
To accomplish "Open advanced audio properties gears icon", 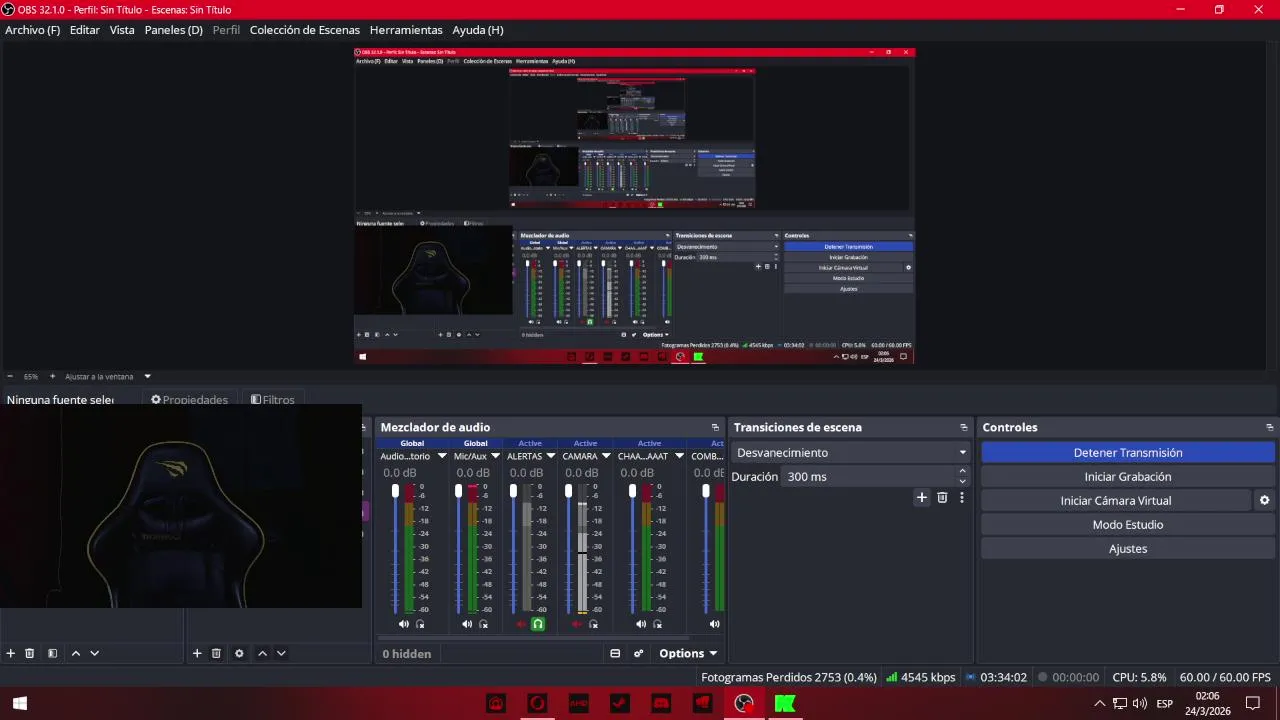I will pyautogui.click(x=639, y=653).
